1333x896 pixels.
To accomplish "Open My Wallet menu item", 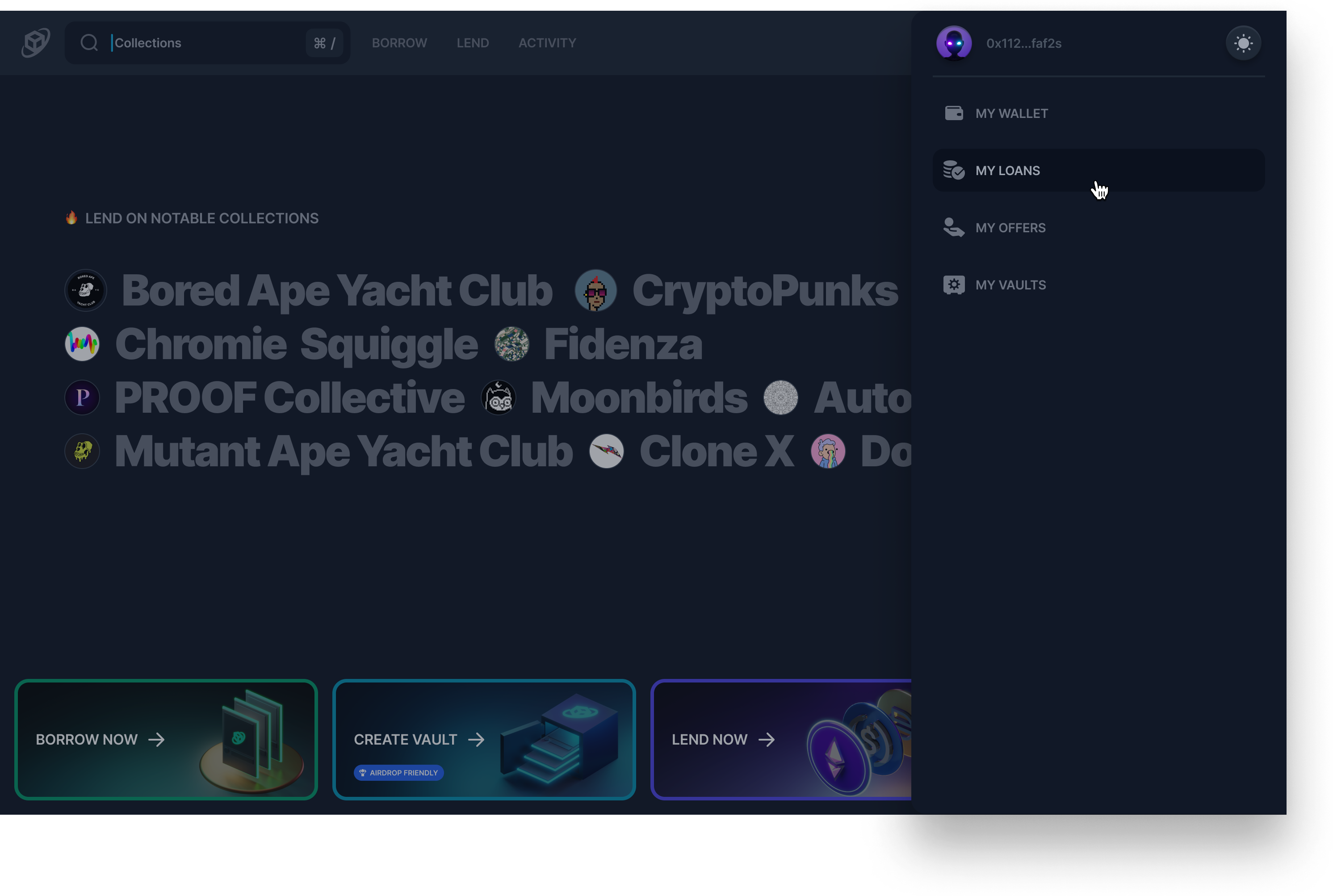I will tap(1011, 114).
